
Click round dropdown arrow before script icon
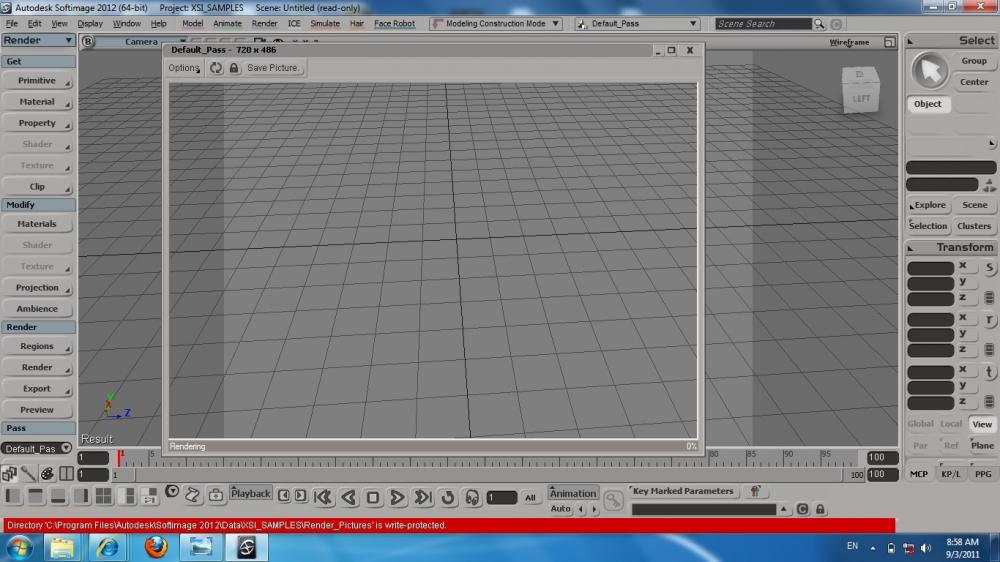(x=172, y=491)
